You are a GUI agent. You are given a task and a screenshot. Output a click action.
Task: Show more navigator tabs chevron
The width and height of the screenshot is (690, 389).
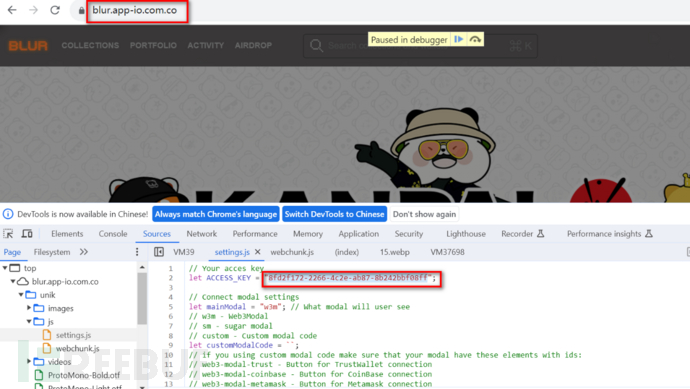point(84,252)
